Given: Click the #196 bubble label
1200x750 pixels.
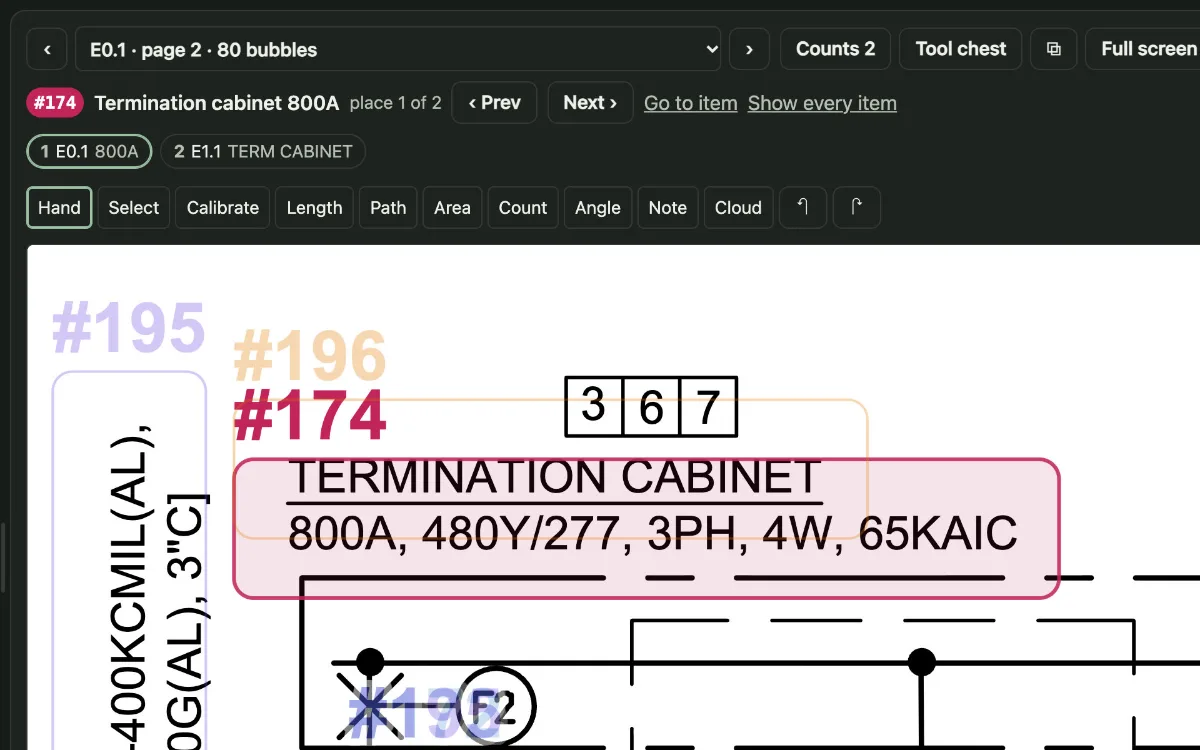Looking at the screenshot, I should click(x=309, y=358).
